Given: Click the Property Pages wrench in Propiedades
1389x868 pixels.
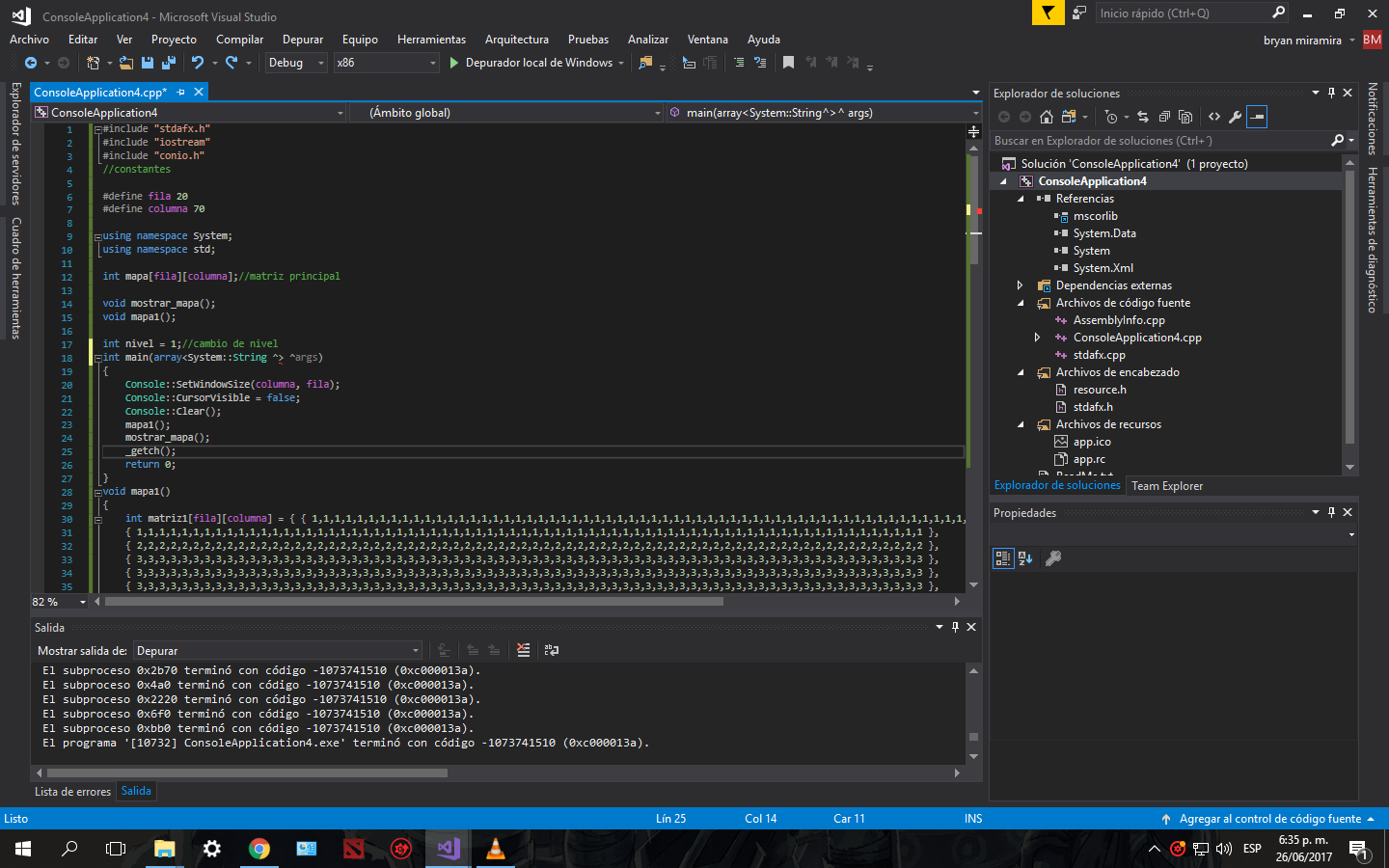Looking at the screenshot, I should [x=1053, y=557].
